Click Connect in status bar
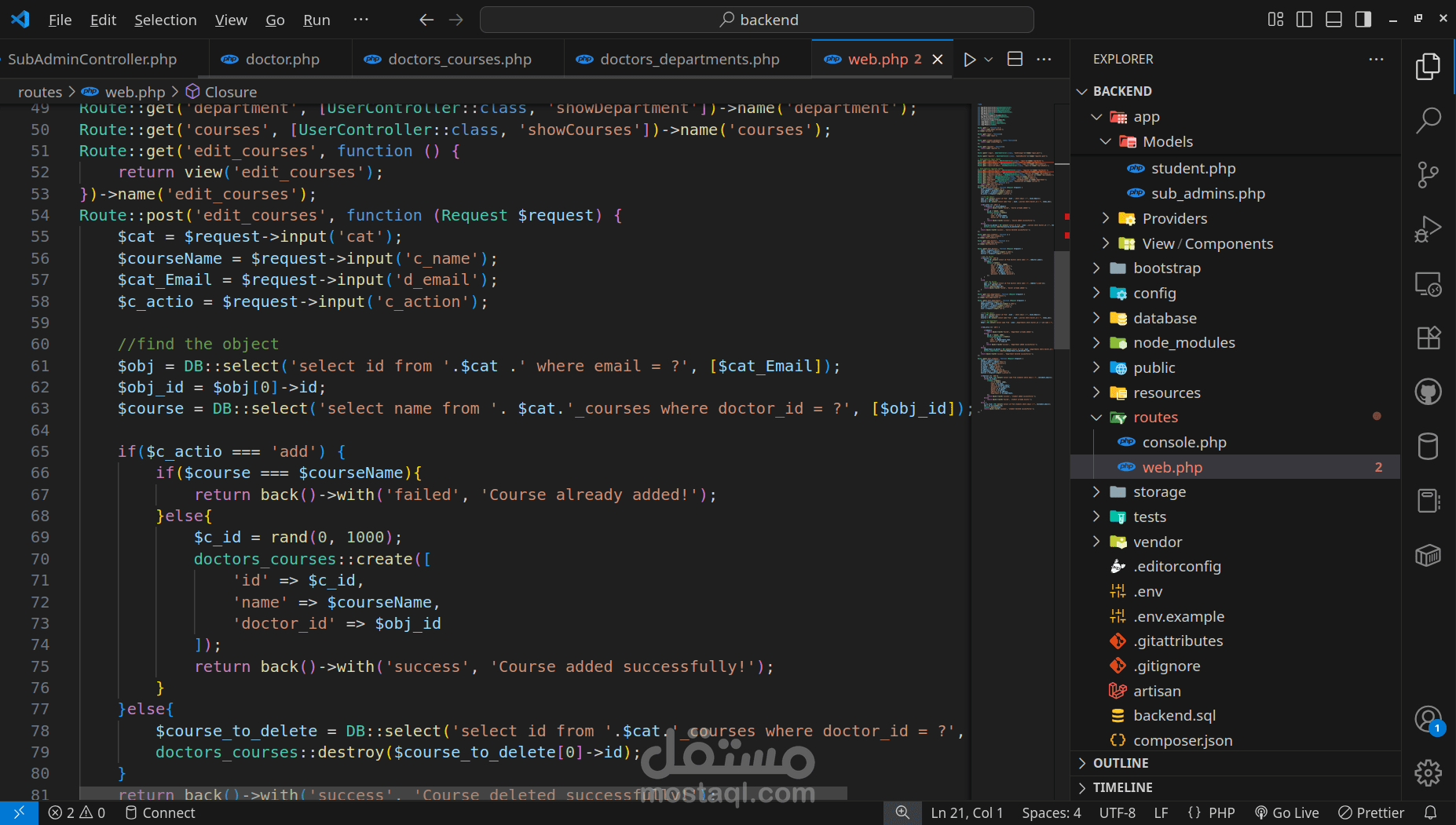 pos(160,813)
